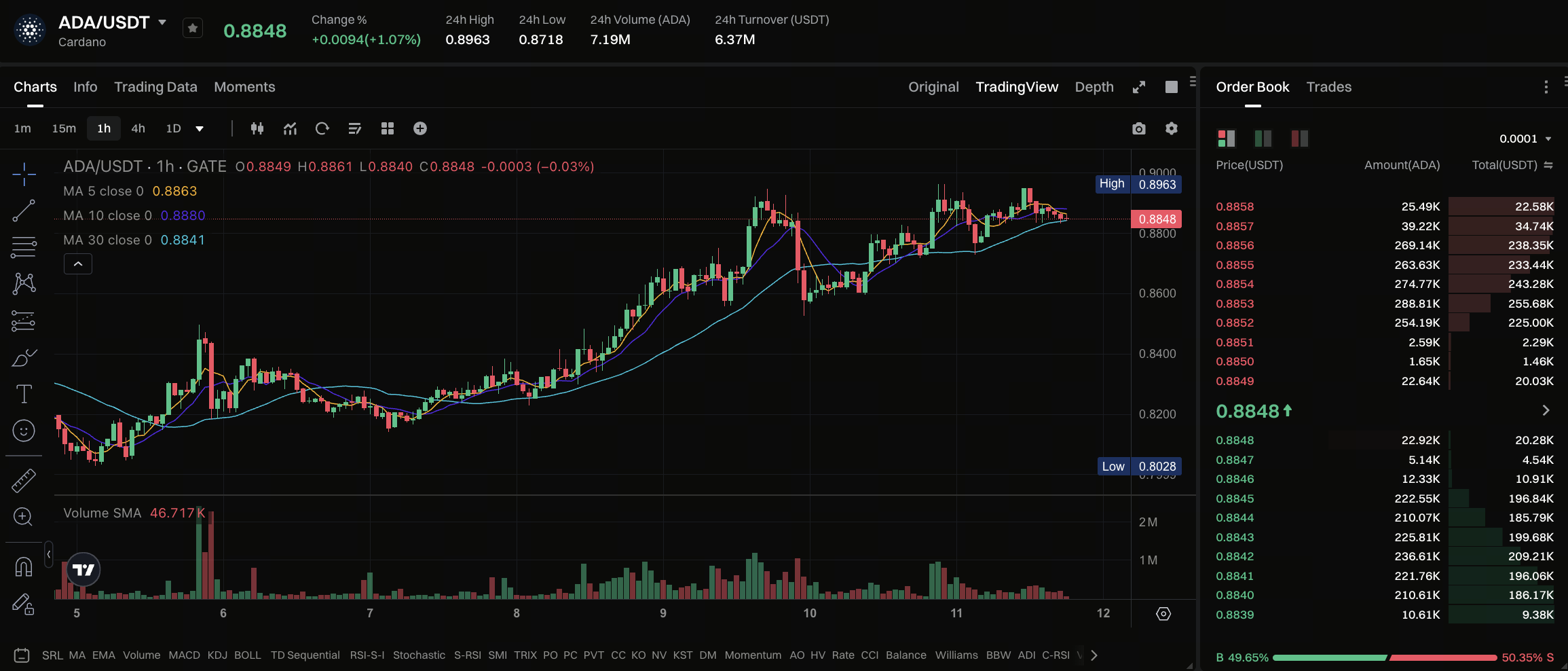Show only buy orders in order book
The height and width of the screenshot is (671, 1568).
point(1263,139)
